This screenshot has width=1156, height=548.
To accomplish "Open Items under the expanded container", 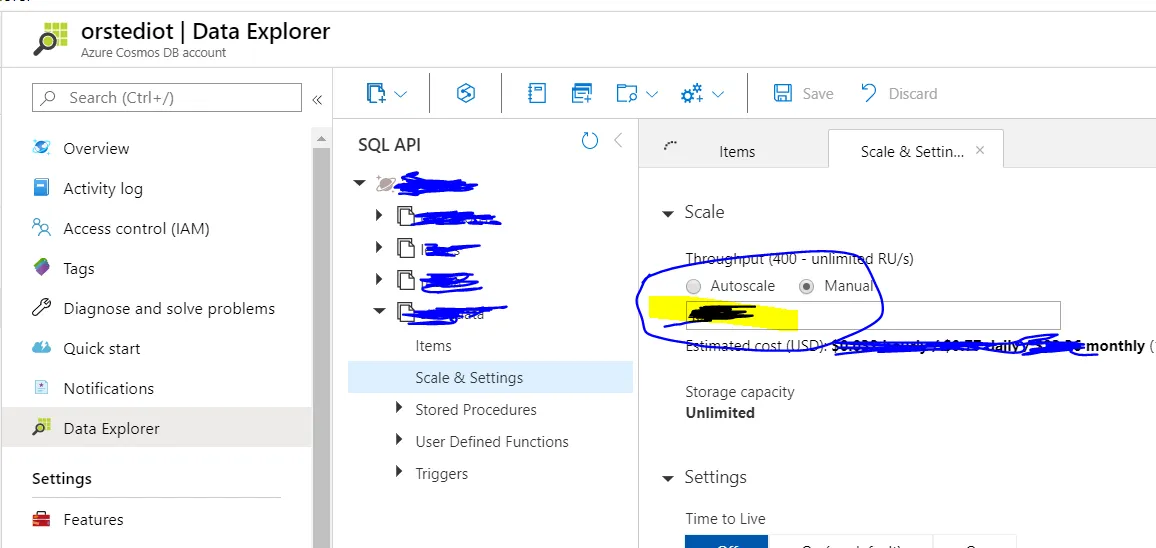I will point(434,345).
